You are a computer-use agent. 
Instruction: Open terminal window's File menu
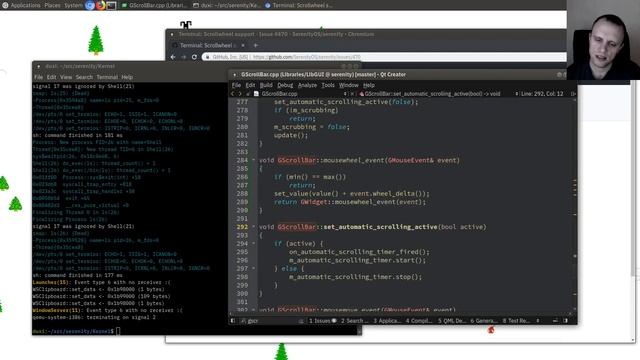pos(38,77)
